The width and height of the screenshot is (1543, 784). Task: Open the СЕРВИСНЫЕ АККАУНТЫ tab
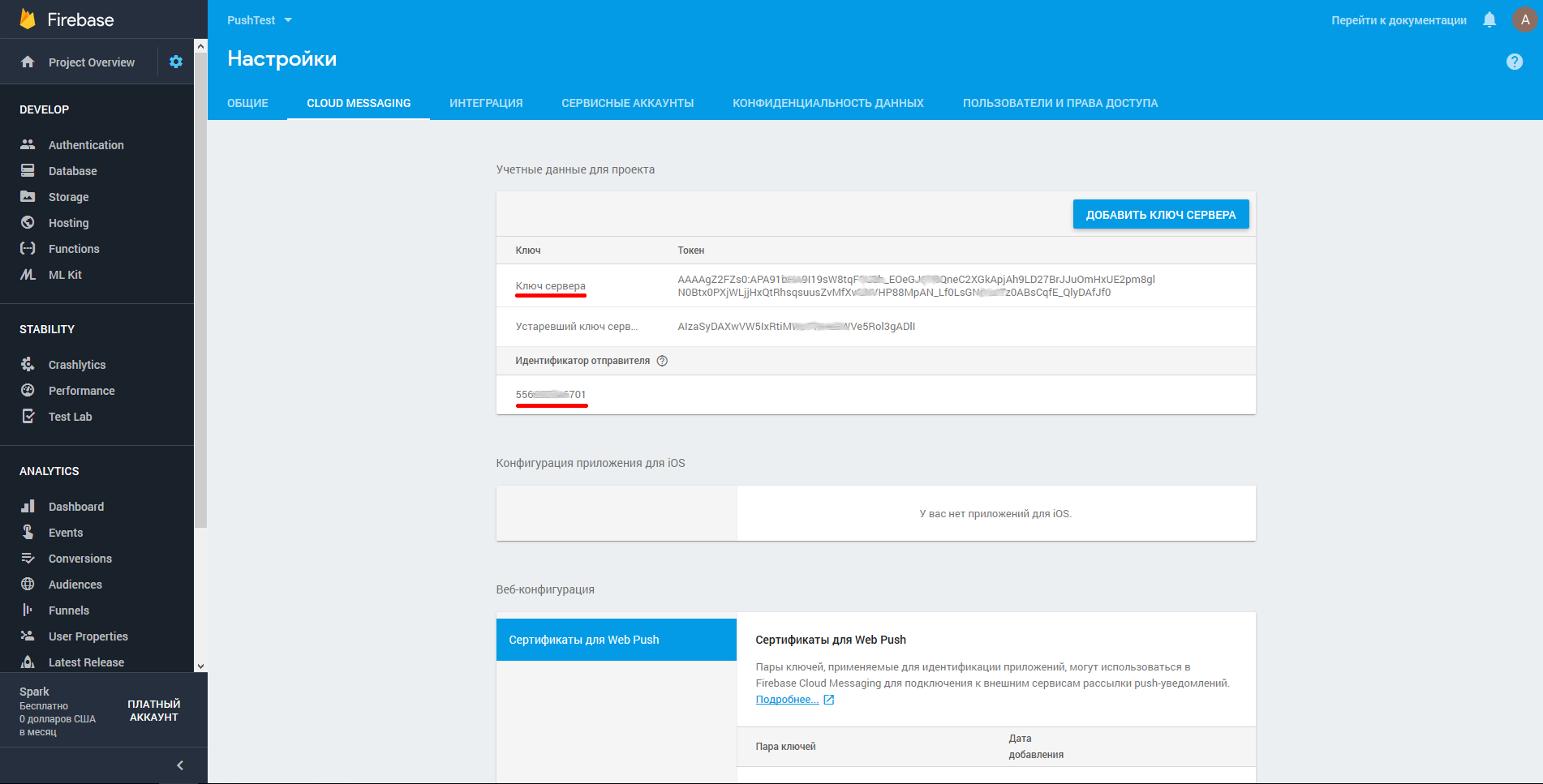click(627, 103)
